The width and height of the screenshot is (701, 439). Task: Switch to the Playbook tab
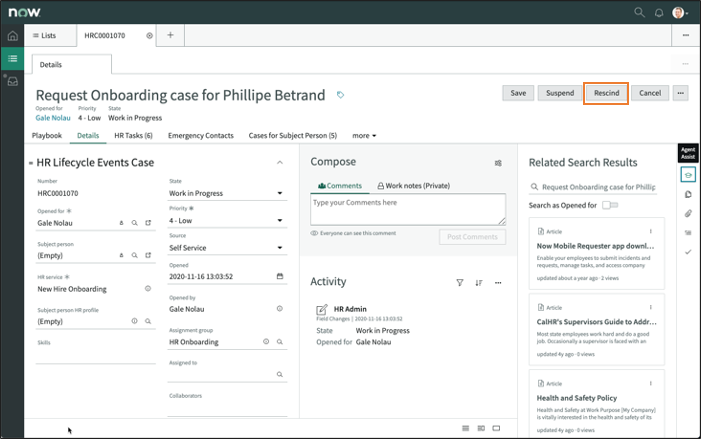[x=47, y=135]
